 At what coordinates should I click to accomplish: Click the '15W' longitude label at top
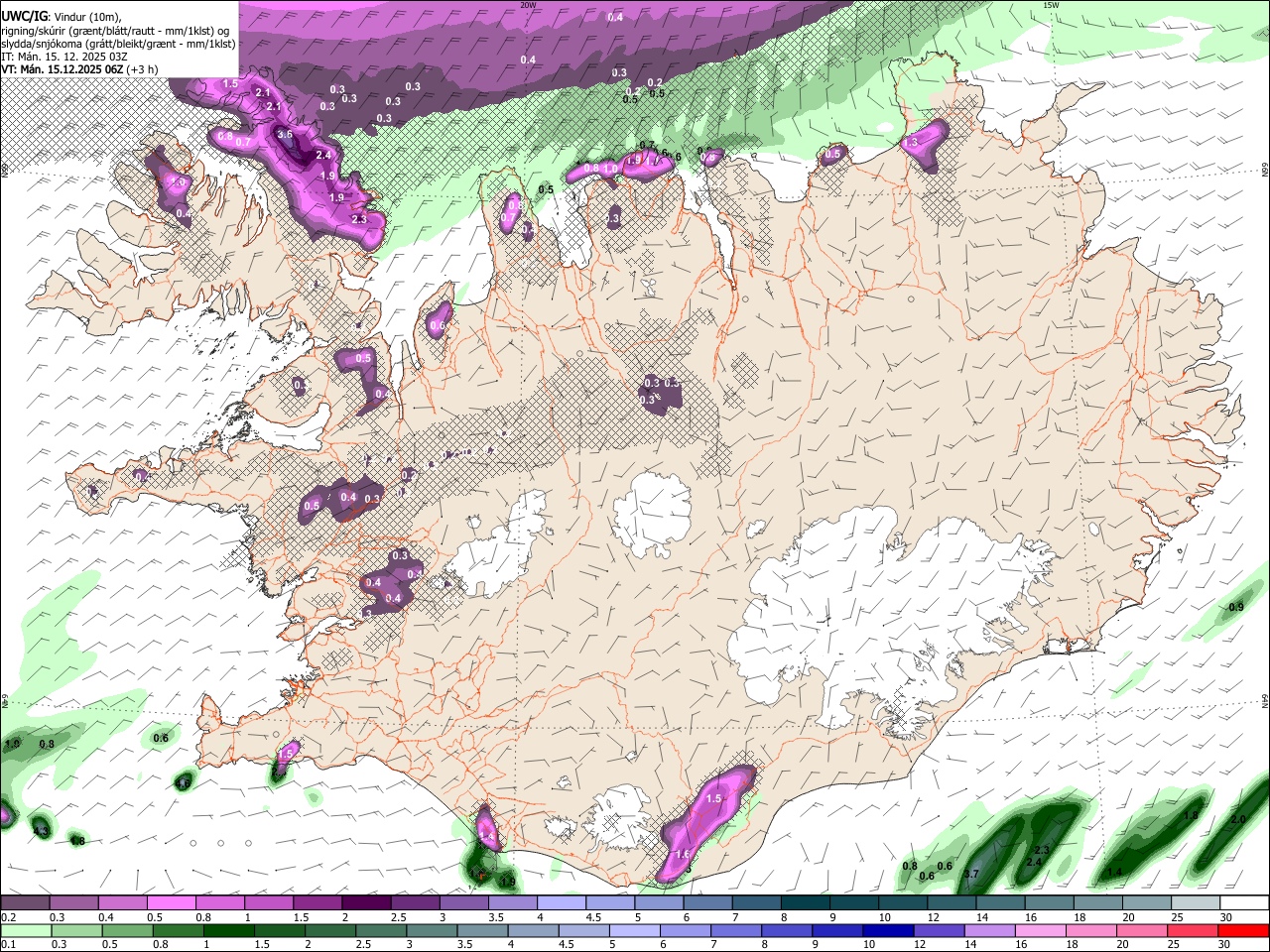[1050, 5]
